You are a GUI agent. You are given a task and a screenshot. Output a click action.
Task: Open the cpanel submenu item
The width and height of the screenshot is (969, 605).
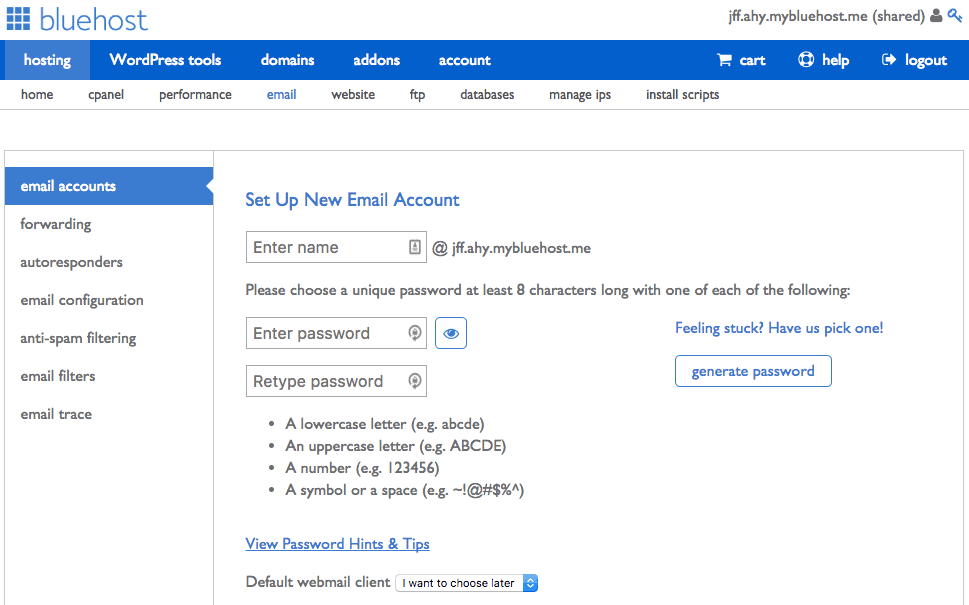(106, 95)
